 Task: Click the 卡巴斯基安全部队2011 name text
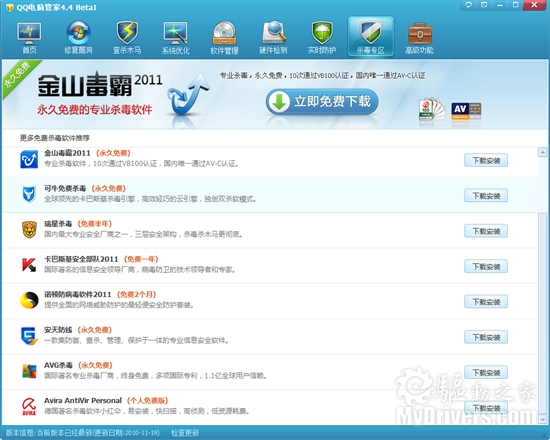pos(81,259)
